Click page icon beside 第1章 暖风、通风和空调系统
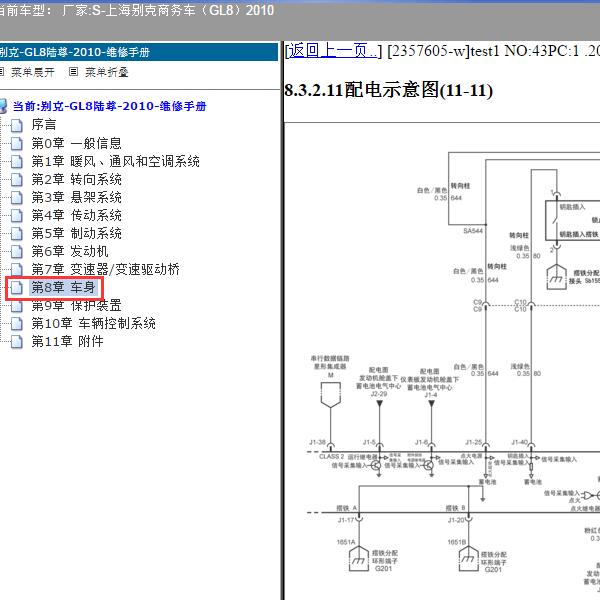Image resolution: width=600 pixels, height=600 pixels. [x=16, y=161]
